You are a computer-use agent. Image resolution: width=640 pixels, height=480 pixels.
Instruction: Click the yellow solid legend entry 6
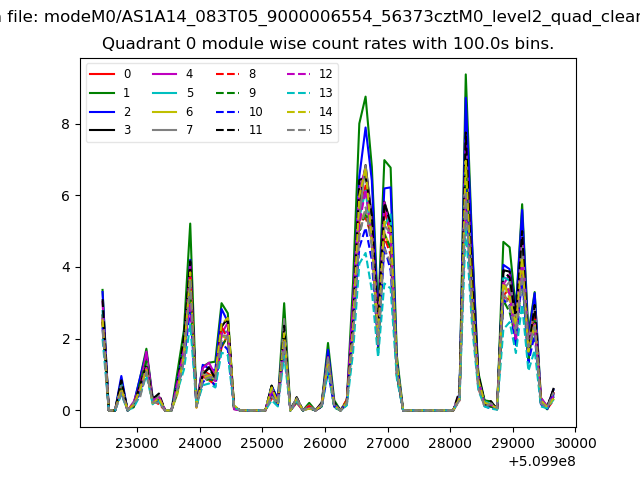(x=163, y=112)
